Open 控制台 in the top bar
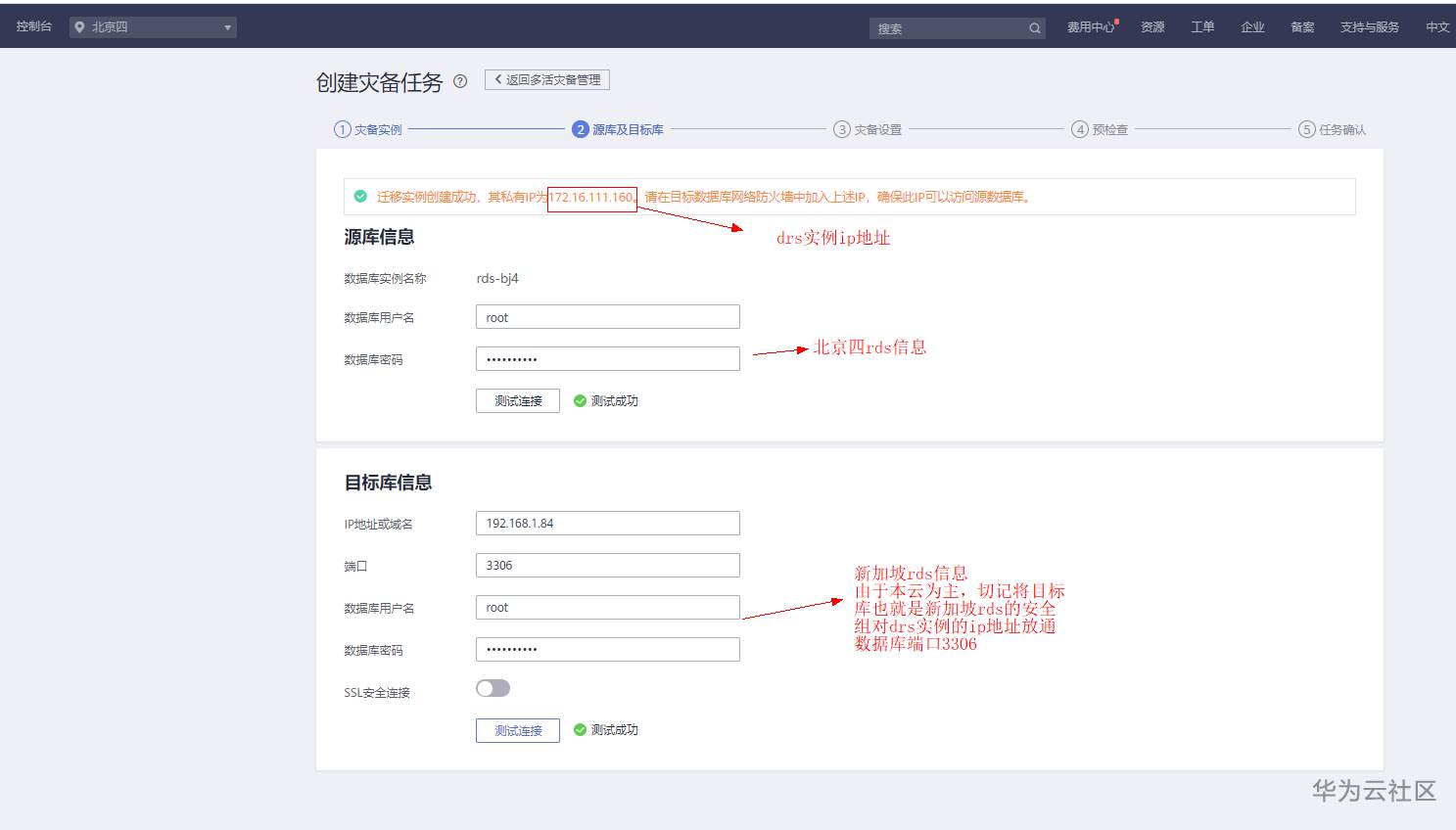1456x830 pixels. point(34,26)
